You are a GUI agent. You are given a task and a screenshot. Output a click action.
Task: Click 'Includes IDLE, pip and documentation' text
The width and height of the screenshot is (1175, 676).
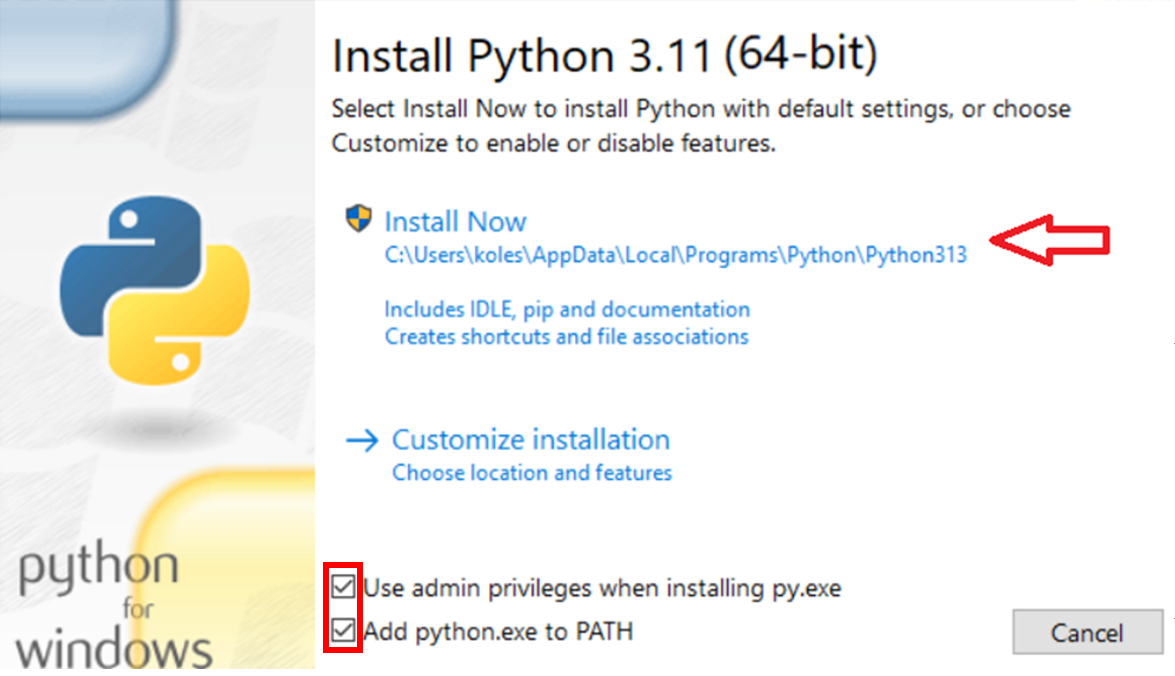pos(565,309)
